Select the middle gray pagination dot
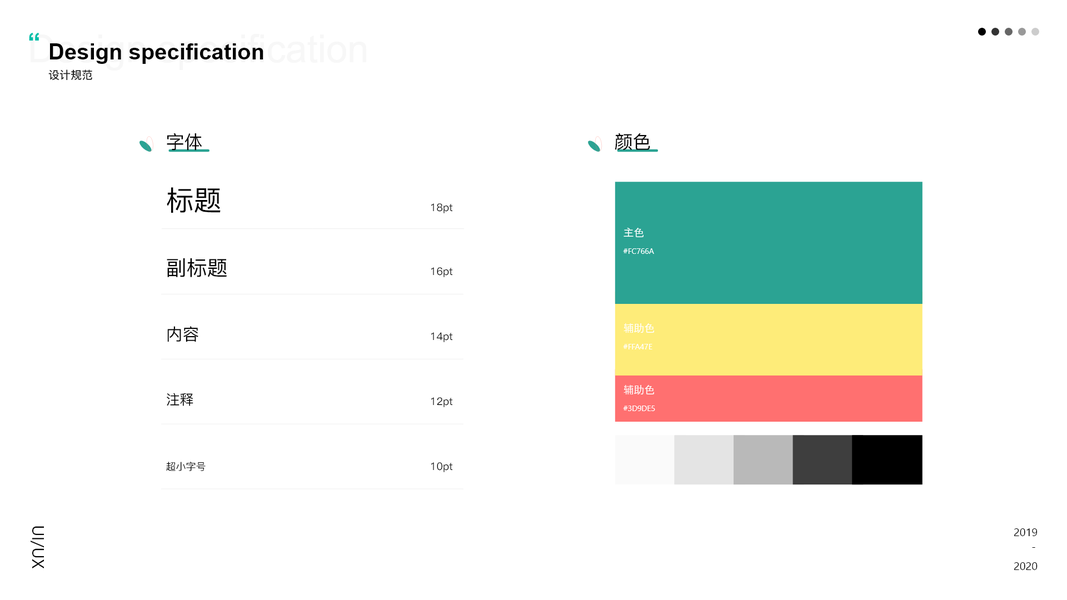The height and width of the screenshot is (600, 1067). 1009,32
